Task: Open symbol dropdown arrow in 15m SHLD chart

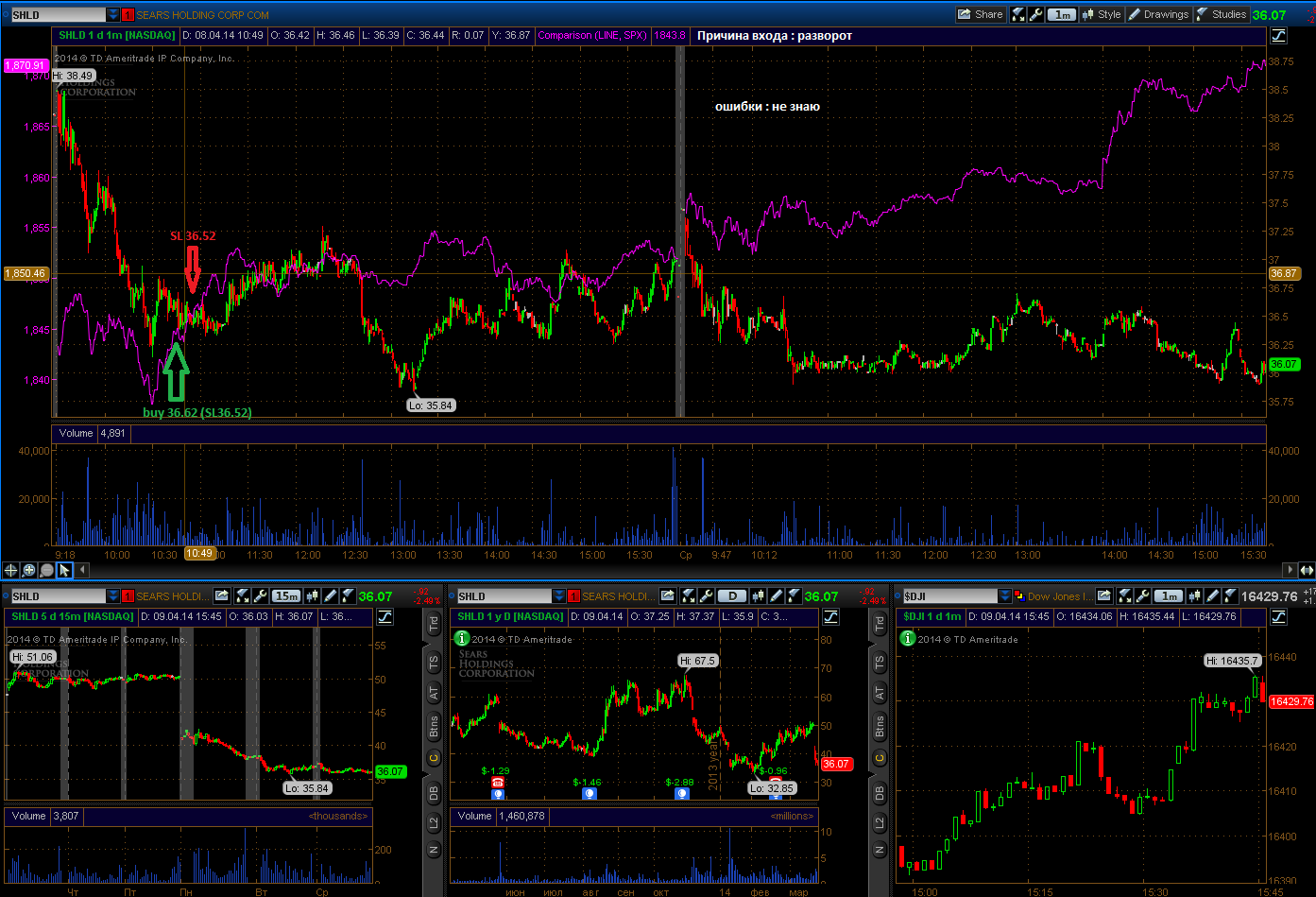Action: coord(113,596)
